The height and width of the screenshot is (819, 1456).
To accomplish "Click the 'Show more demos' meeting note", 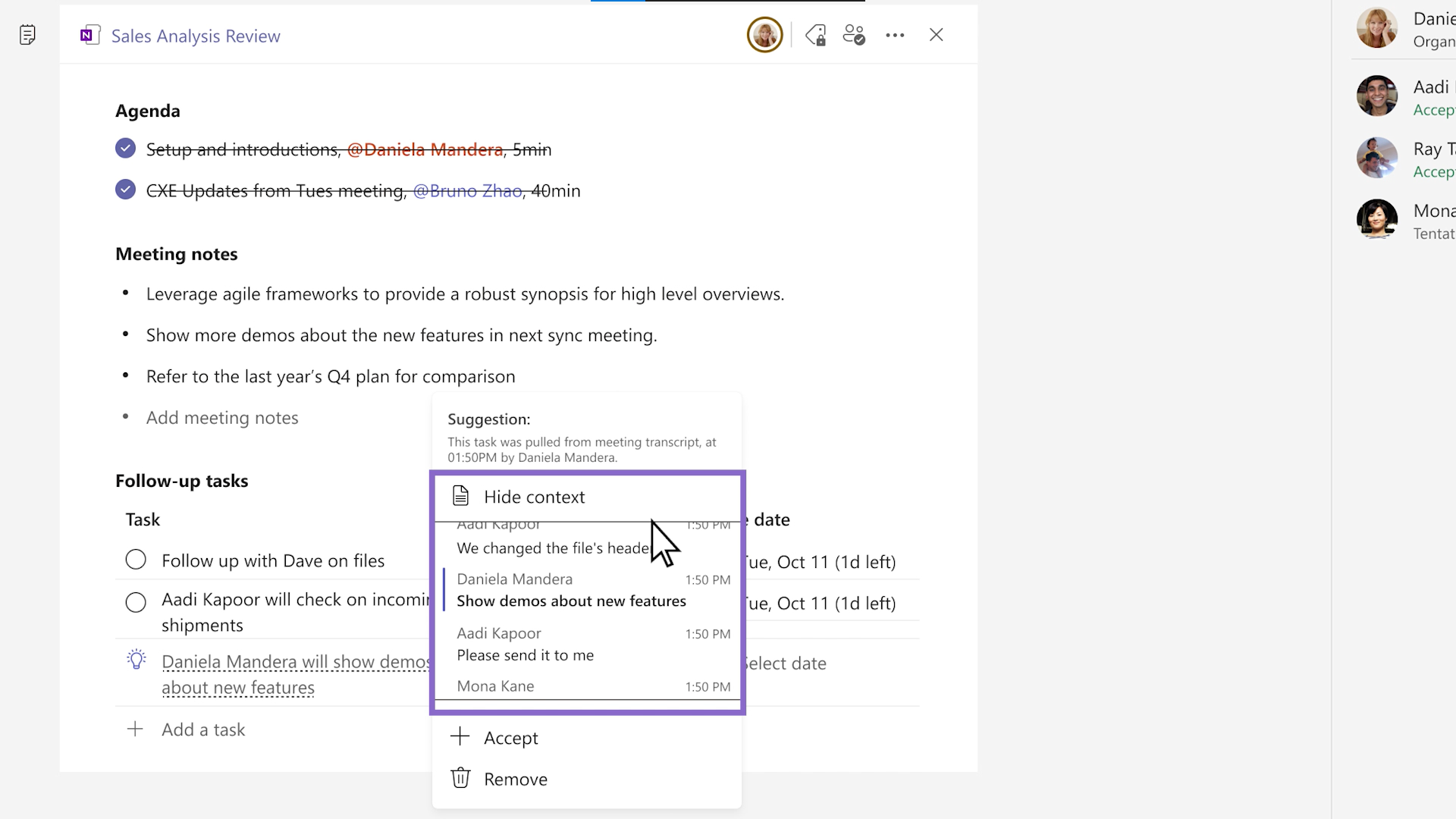I will pyautogui.click(x=401, y=335).
